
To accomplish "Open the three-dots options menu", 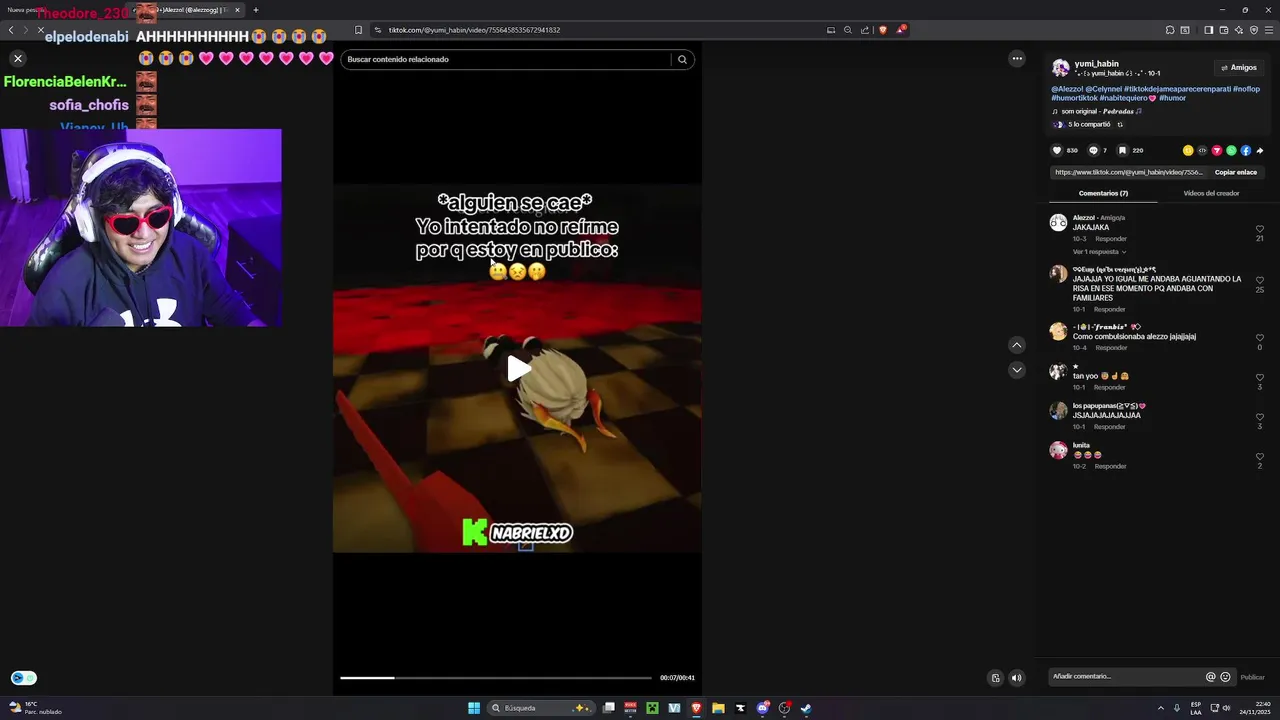I will (x=1017, y=59).
